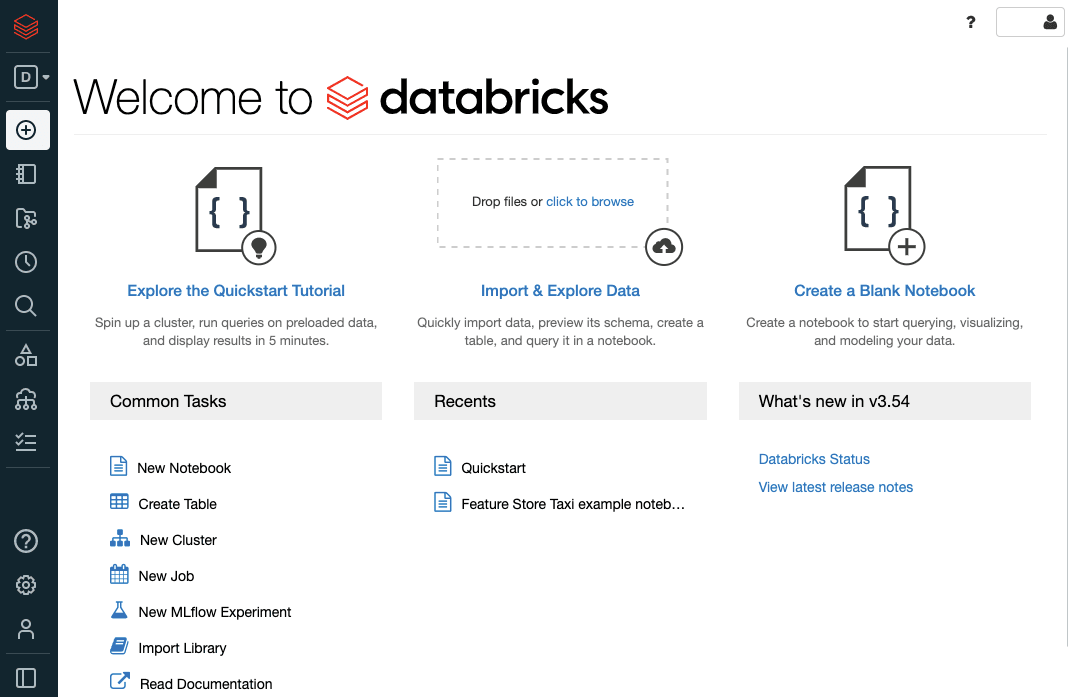The height and width of the screenshot is (697, 1068).
Task: Open the Recents clock icon in sidebar
Action: (26, 262)
